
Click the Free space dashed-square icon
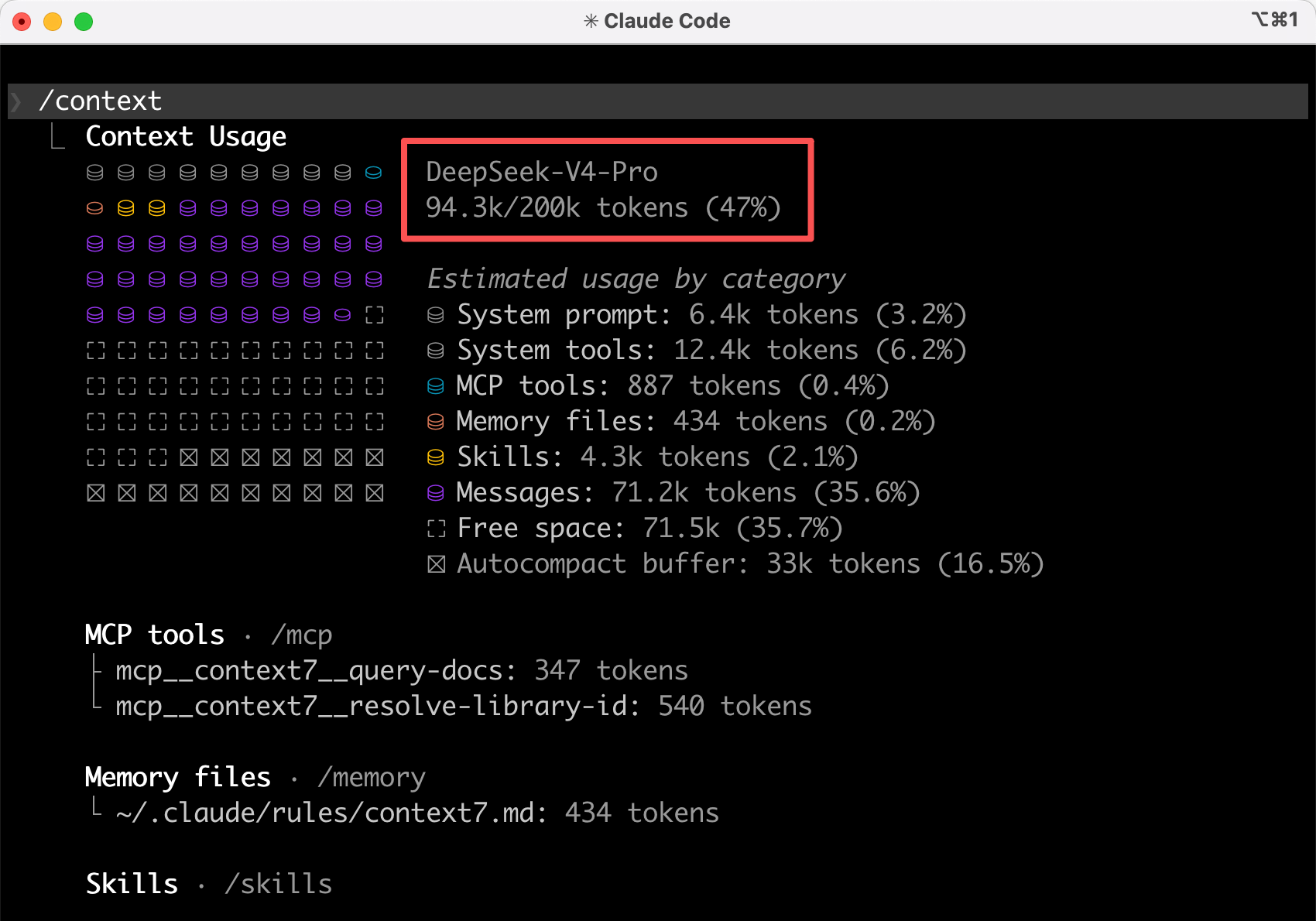click(436, 529)
